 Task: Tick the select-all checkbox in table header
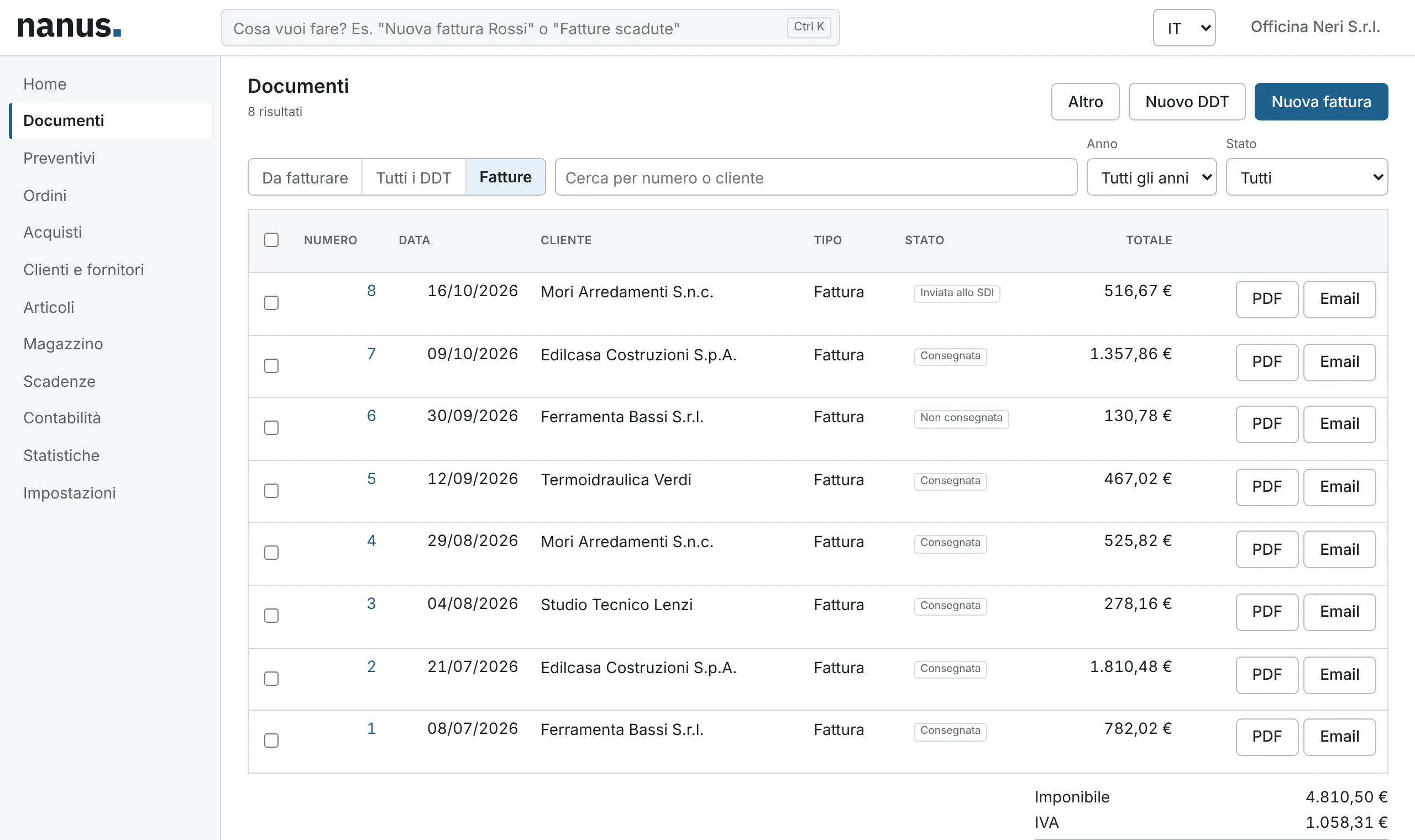(271, 240)
